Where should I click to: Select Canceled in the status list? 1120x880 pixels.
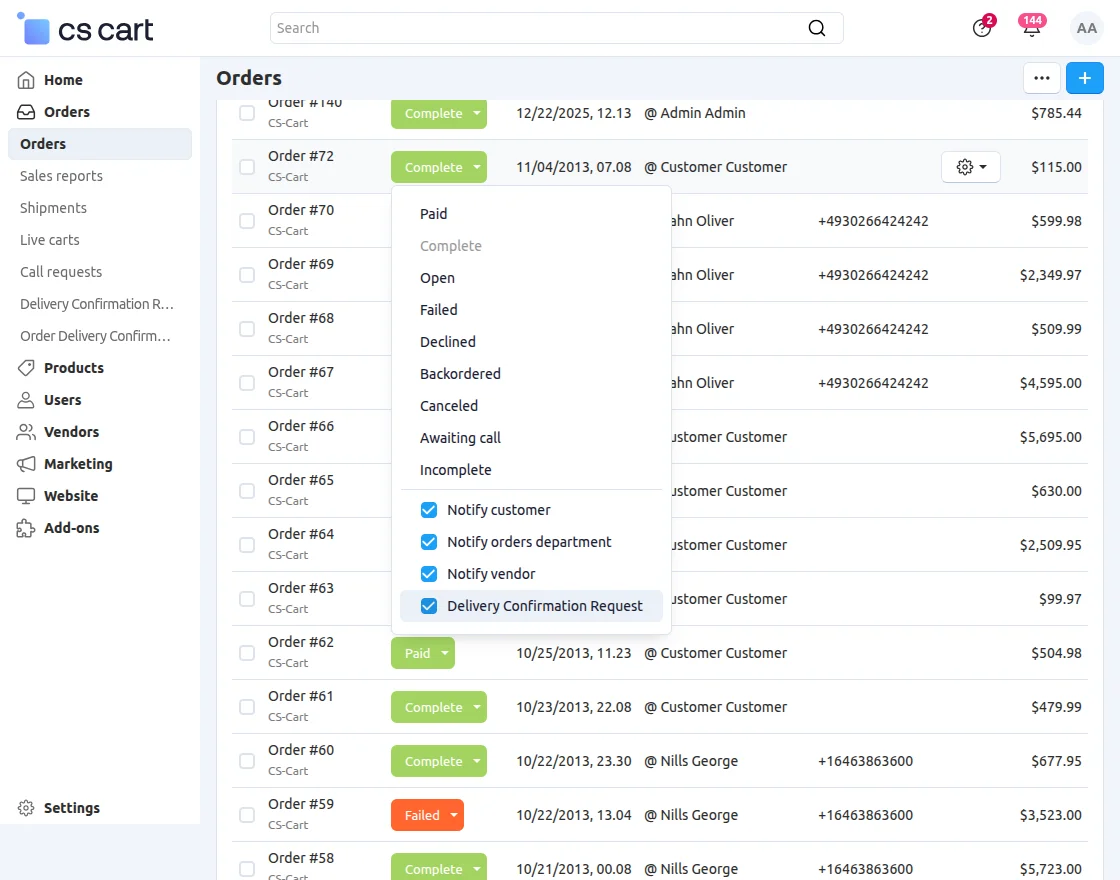[x=449, y=406]
